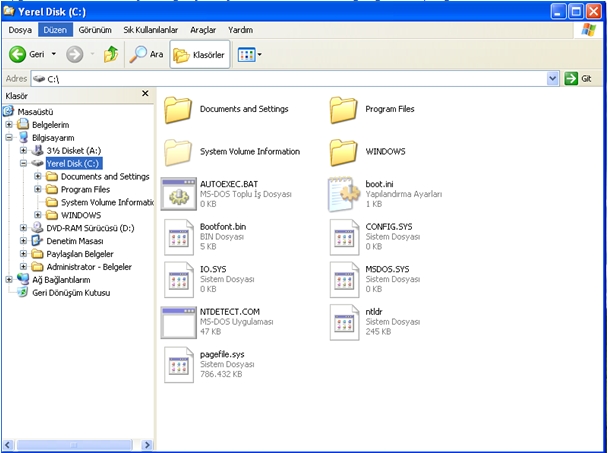This screenshot has width=608, height=453.
Task: Select DVD-RAM Sürücüsü (D:) in tree
Action: click(x=90, y=228)
